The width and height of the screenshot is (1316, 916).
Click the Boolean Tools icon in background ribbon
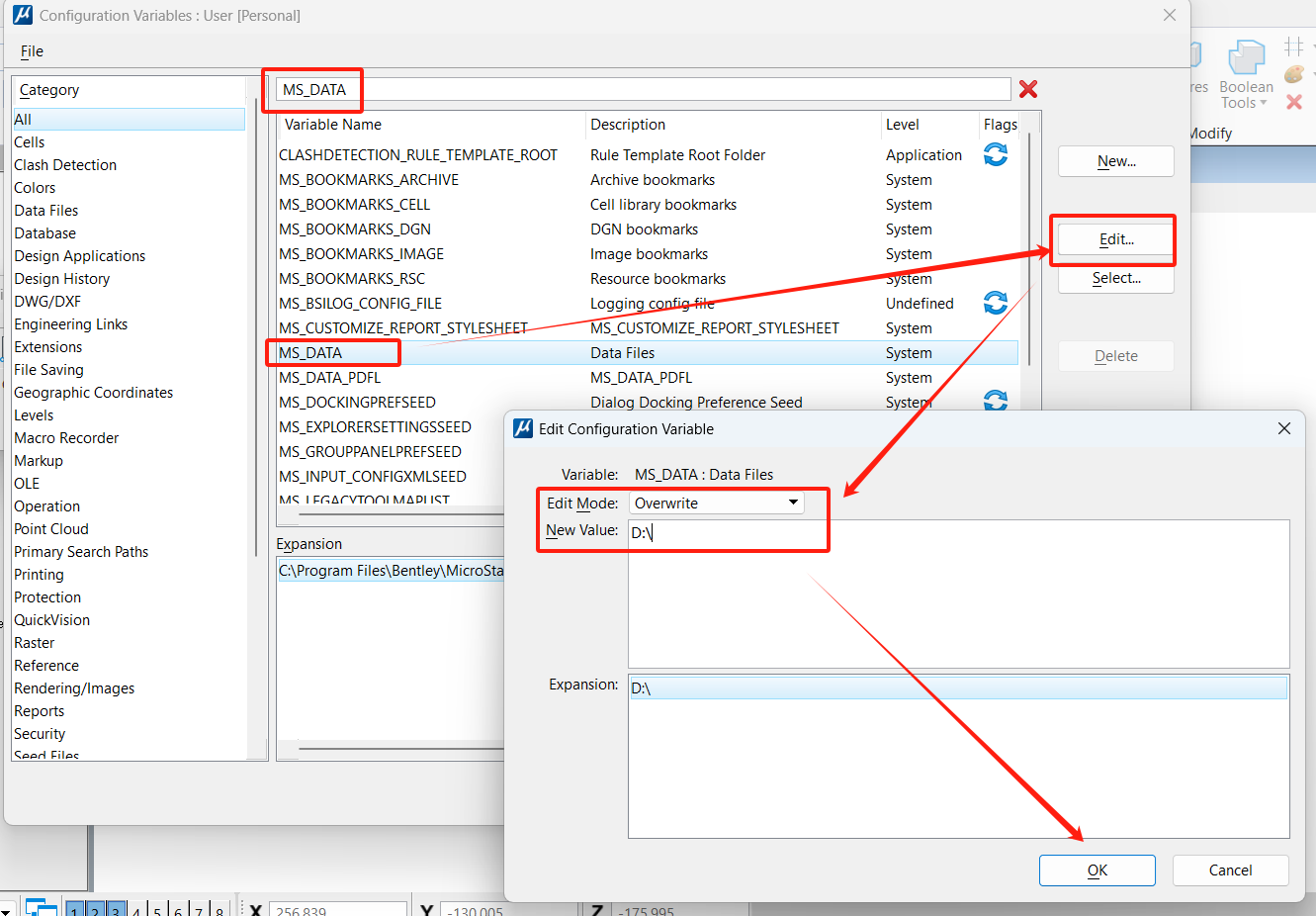click(1246, 57)
